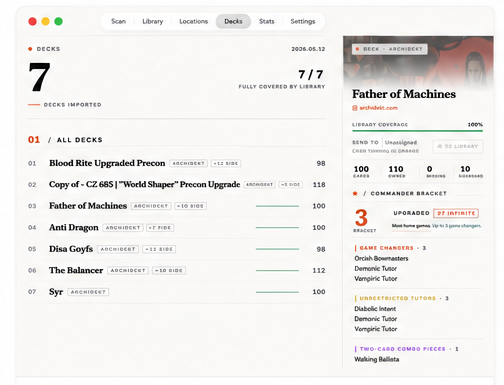
Task: Go to the Locations tab
Action: (x=193, y=21)
